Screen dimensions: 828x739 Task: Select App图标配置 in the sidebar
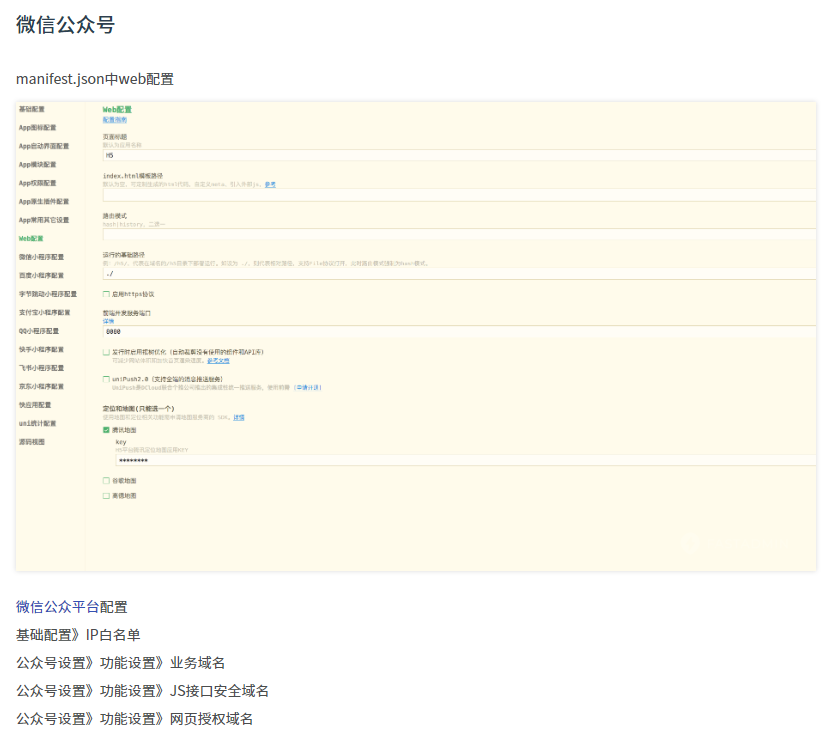click(x=37, y=128)
